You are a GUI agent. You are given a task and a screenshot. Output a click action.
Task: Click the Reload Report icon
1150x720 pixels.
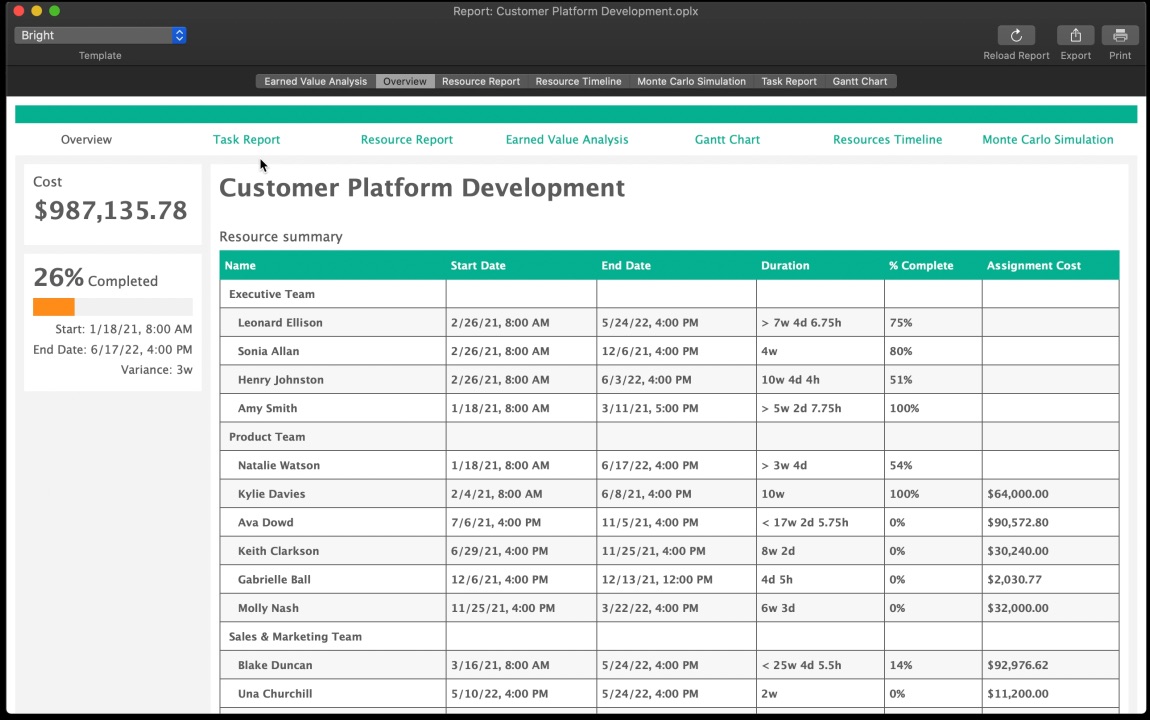(1016, 35)
